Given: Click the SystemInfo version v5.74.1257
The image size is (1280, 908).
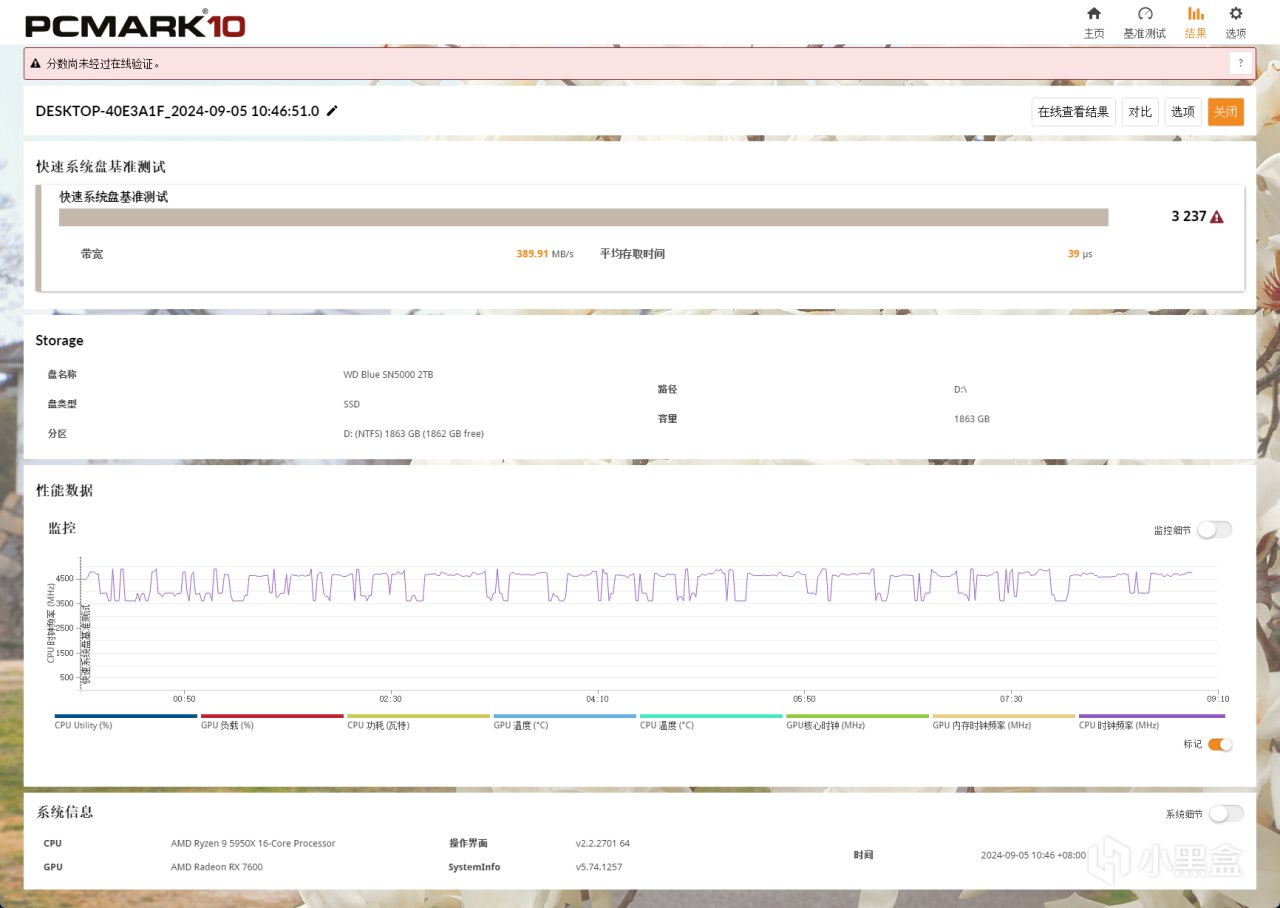Looking at the screenshot, I should [599, 867].
